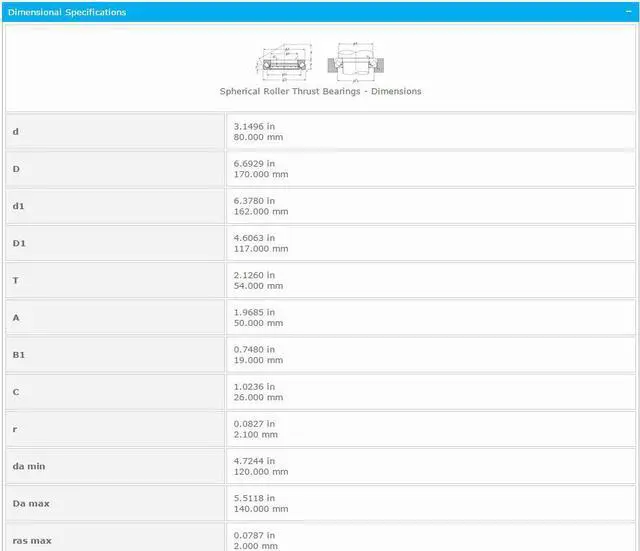Click the Dimensional Specifications header title
Image resolution: width=640 pixels, height=551 pixels.
67,13
